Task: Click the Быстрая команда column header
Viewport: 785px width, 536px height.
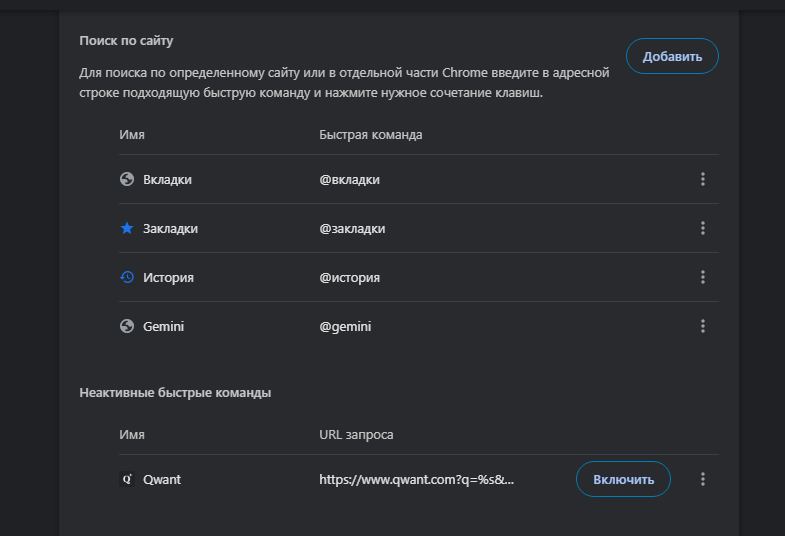Action: 371,135
